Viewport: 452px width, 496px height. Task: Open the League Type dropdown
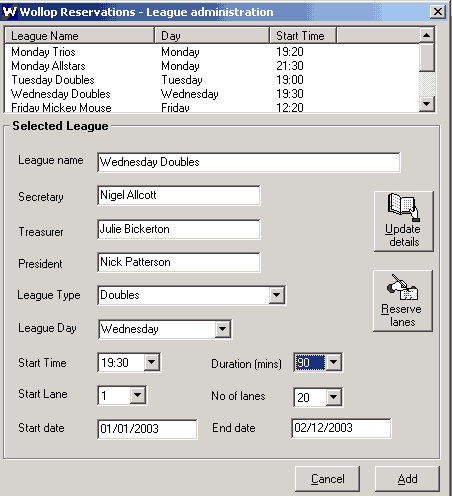276,295
